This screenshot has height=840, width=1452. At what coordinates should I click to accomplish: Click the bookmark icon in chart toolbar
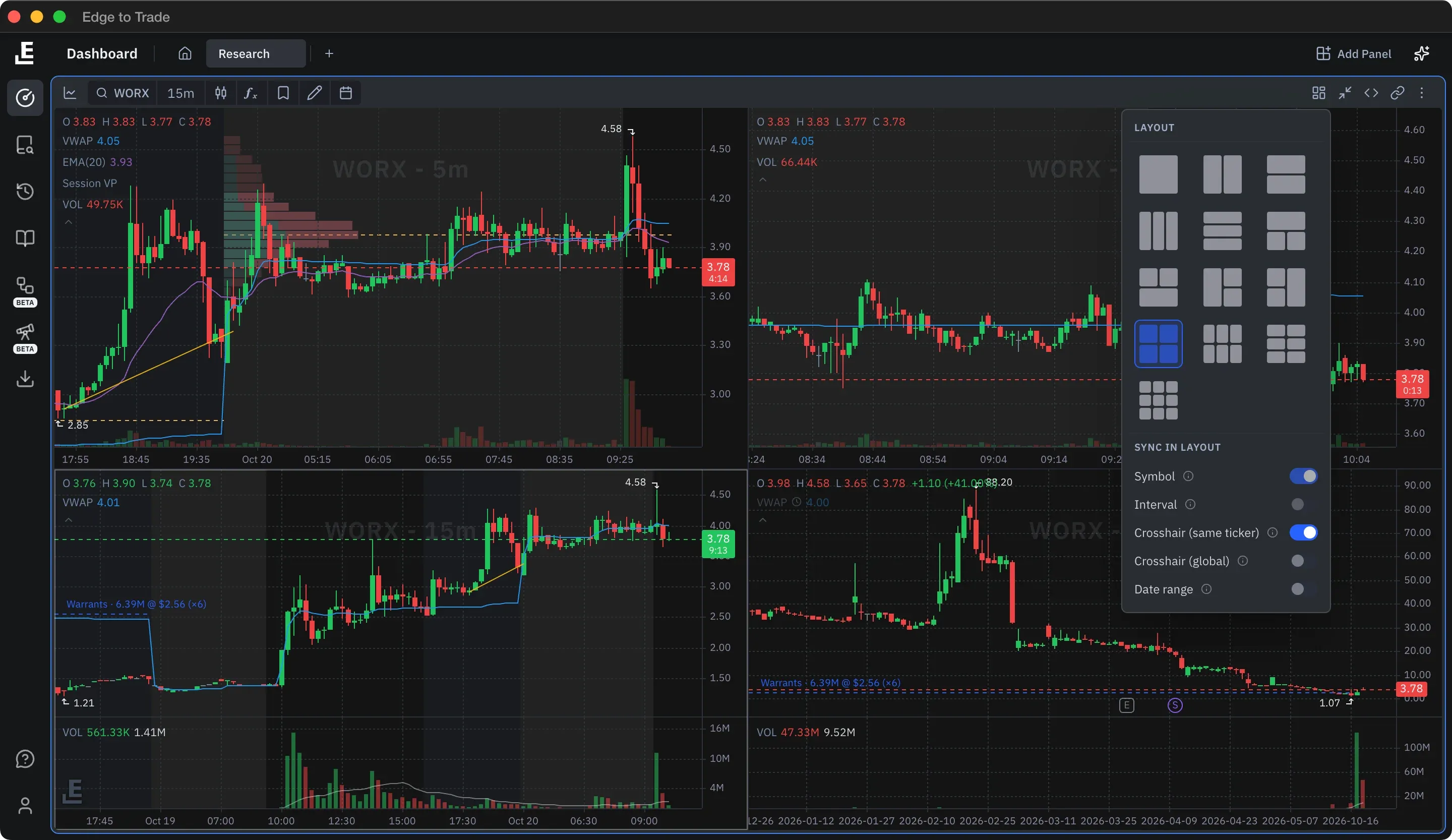(283, 93)
